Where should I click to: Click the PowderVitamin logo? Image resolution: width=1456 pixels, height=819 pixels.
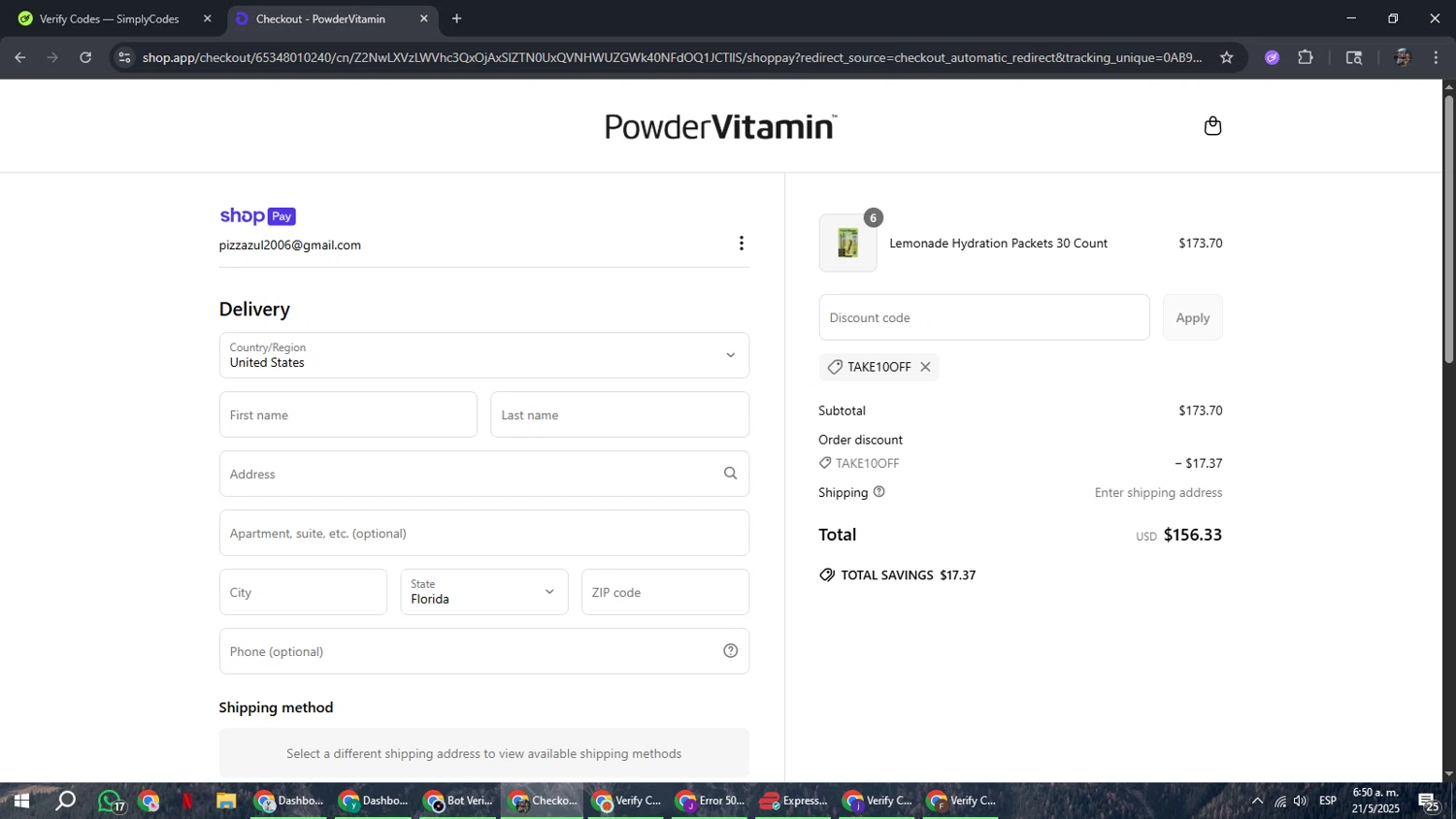(720, 126)
